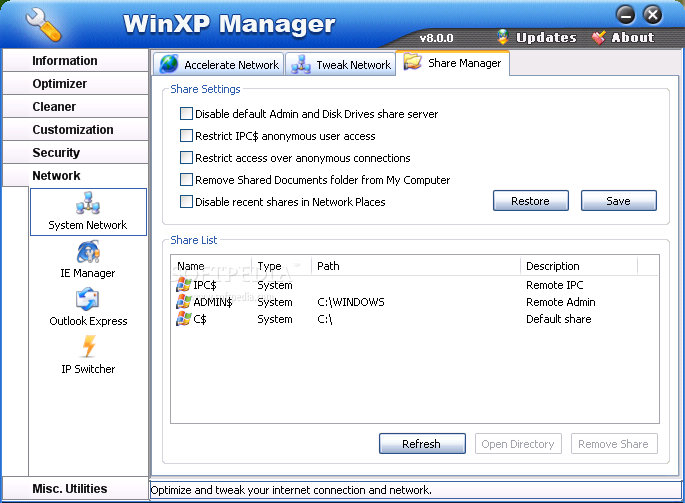The image size is (685, 503).
Task: Toggle Restrict access over anonymous connections
Action: 186,157
